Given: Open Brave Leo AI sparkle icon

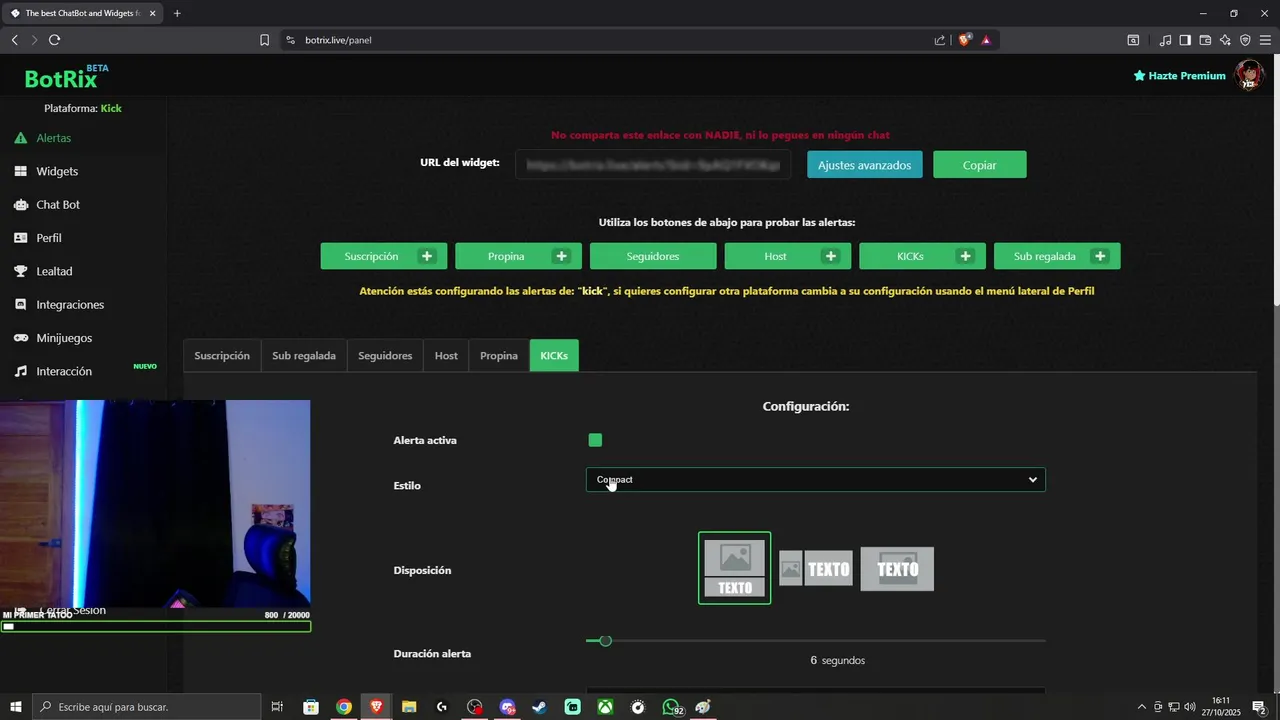Looking at the screenshot, I should (1225, 40).
